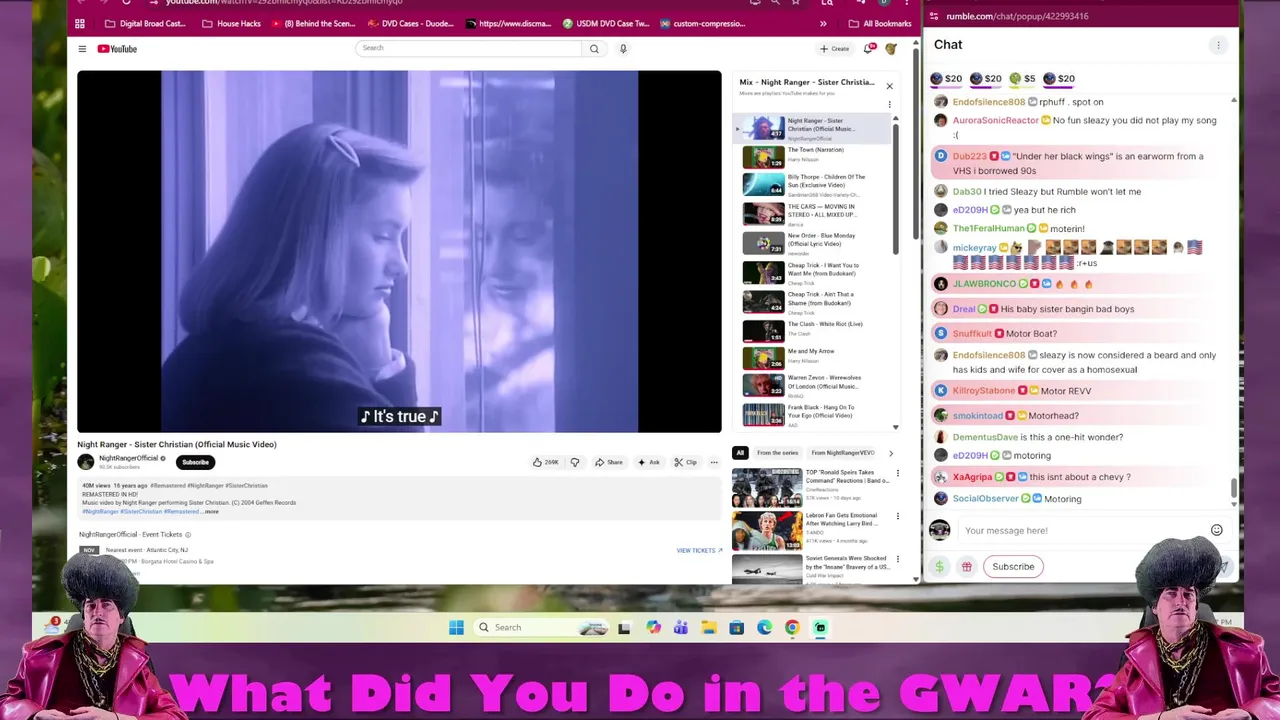Open the browser apps grid icon
The image size is (1280, 720).
80,23
